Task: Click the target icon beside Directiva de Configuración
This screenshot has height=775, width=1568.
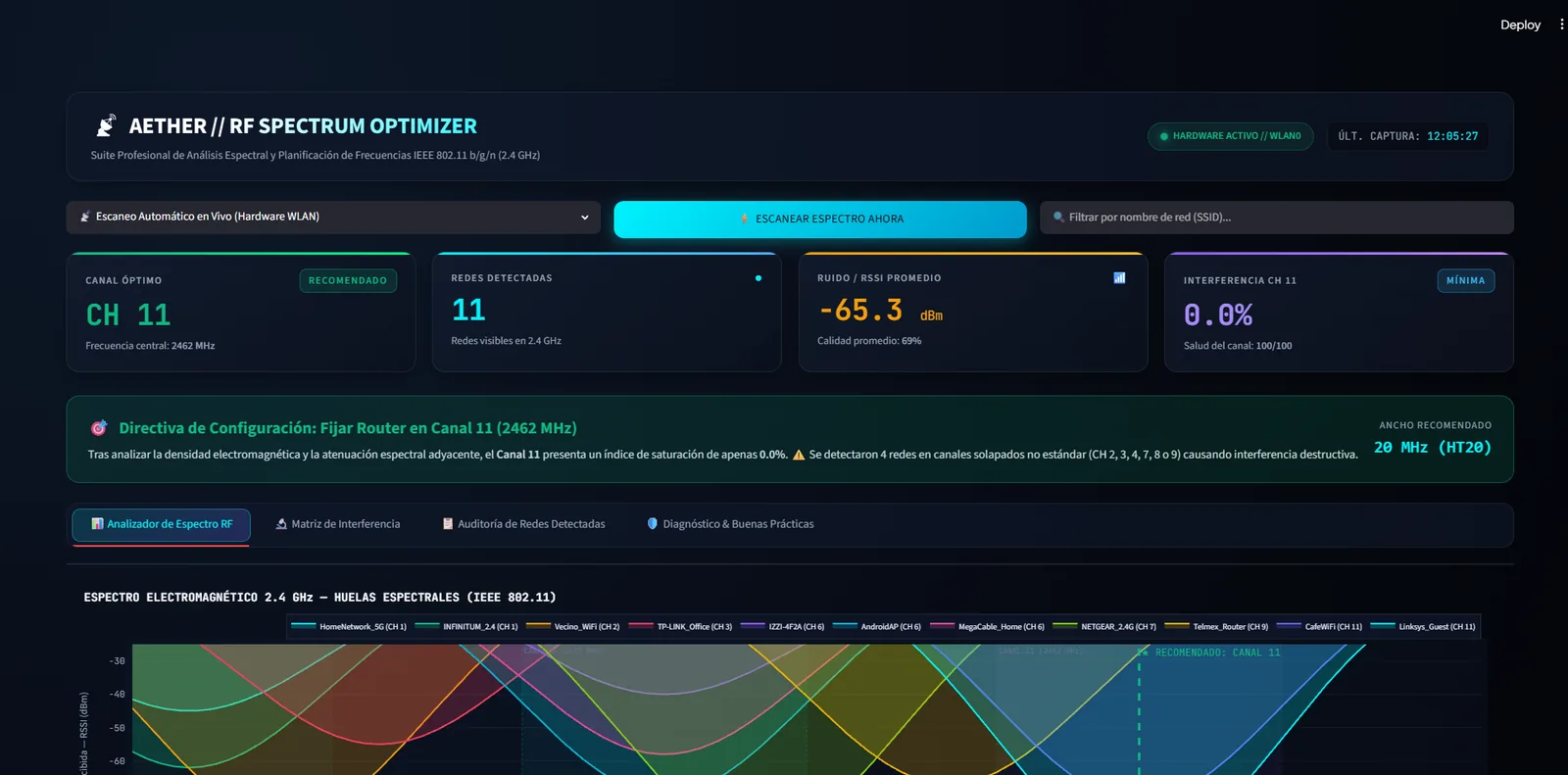Action: click(99, 428)
